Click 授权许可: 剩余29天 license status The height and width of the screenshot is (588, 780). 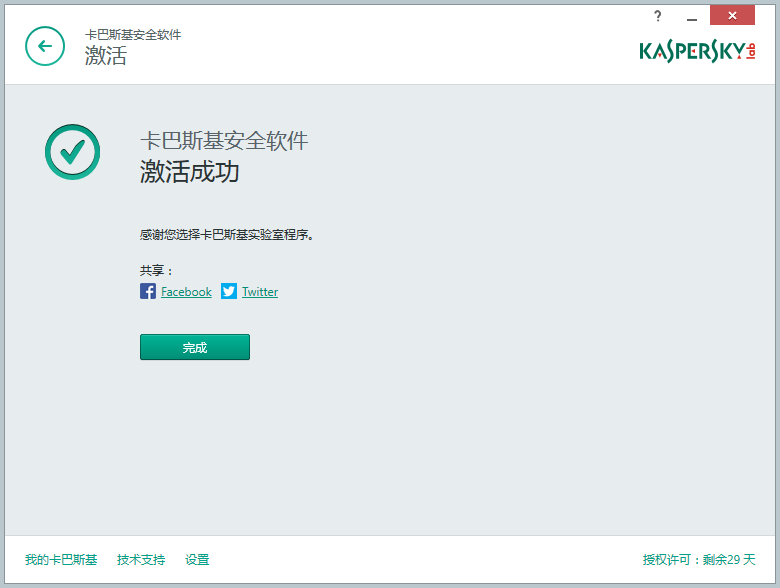pos(698,560)
